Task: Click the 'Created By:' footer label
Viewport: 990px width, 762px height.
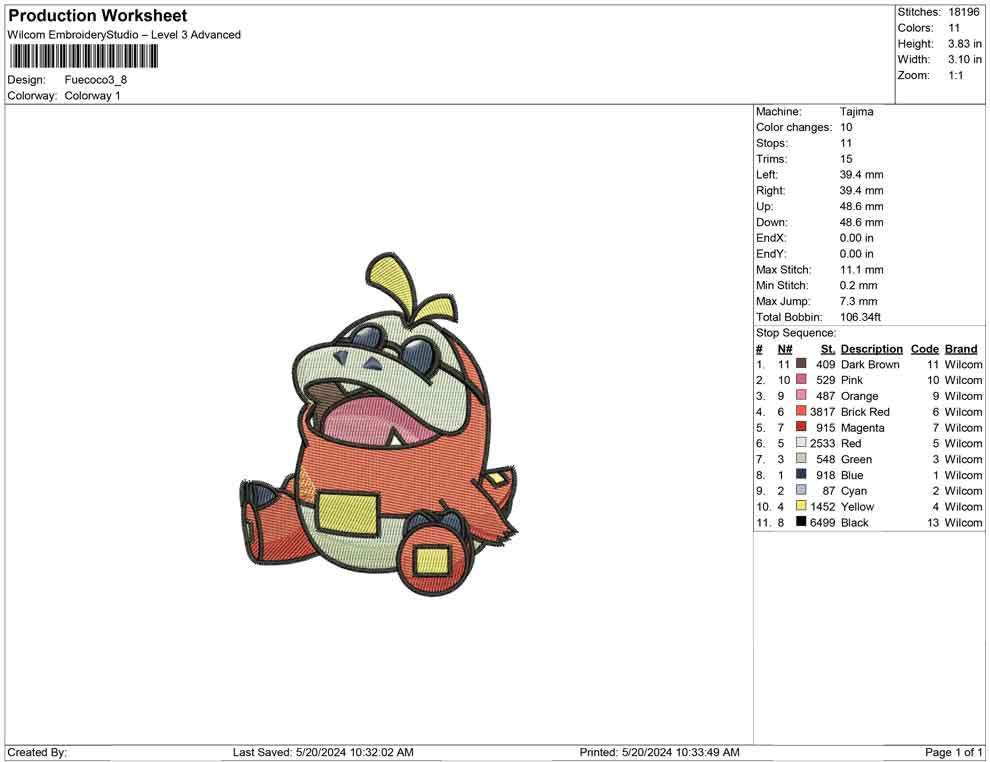Action: pyautogui.click(x=37, y=752)
